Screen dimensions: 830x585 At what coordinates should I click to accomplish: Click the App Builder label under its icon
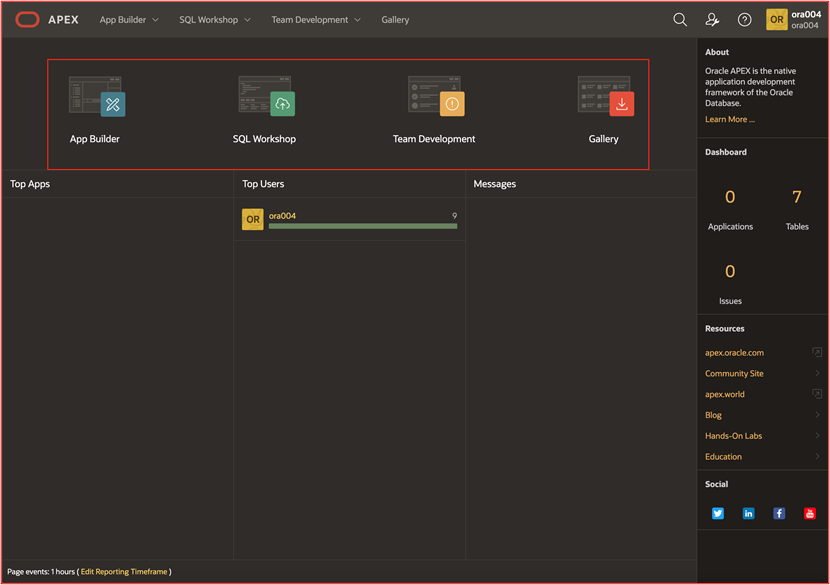[95, 139]
